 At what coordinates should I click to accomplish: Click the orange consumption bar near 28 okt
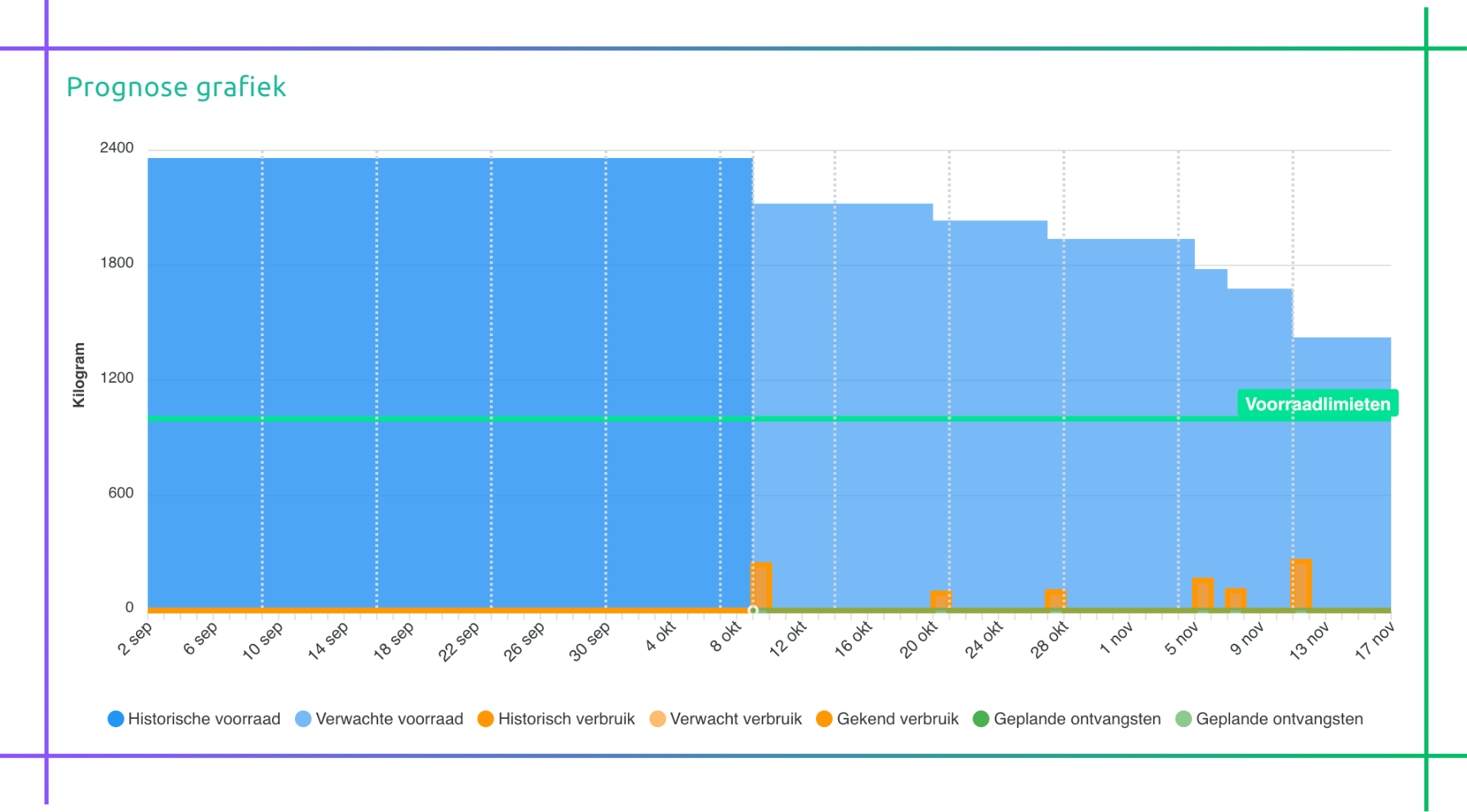(1055, 599)
